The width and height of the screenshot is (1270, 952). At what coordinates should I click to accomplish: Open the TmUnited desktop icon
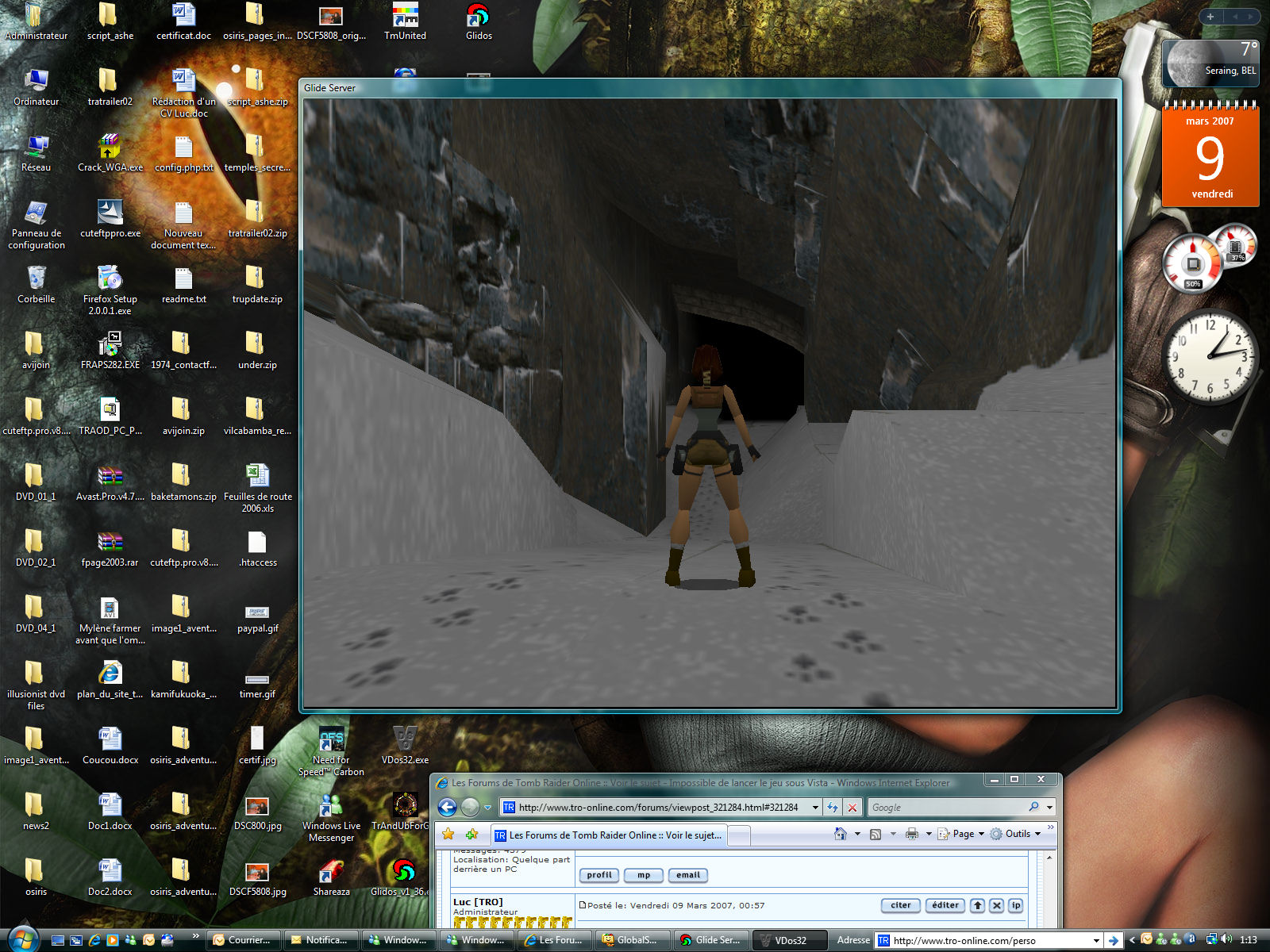(x=405, y=22)
